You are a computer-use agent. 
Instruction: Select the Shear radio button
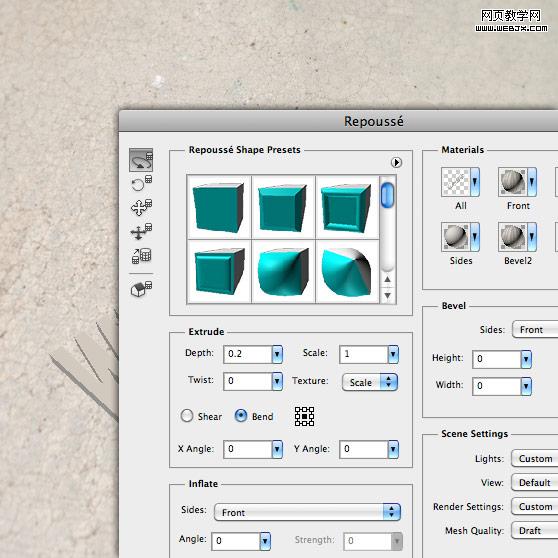pyautogui.click(x=187, y=416)
